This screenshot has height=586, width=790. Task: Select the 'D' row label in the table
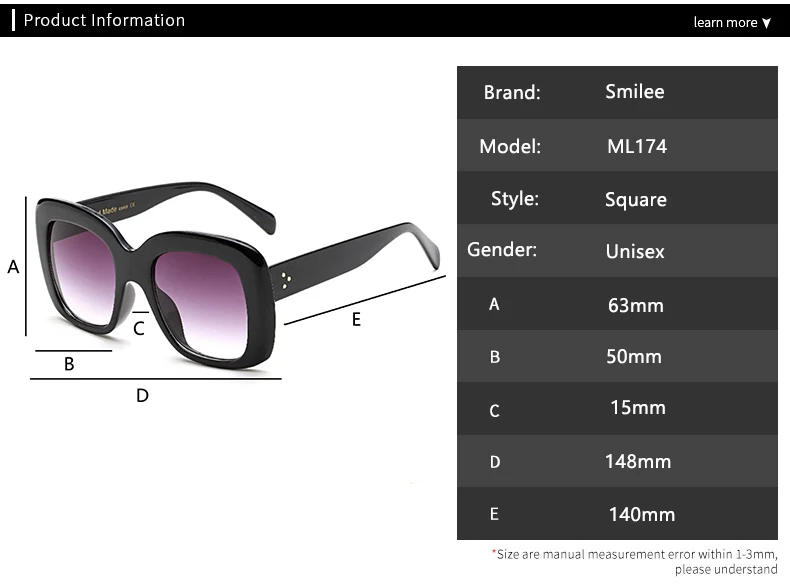495,462
